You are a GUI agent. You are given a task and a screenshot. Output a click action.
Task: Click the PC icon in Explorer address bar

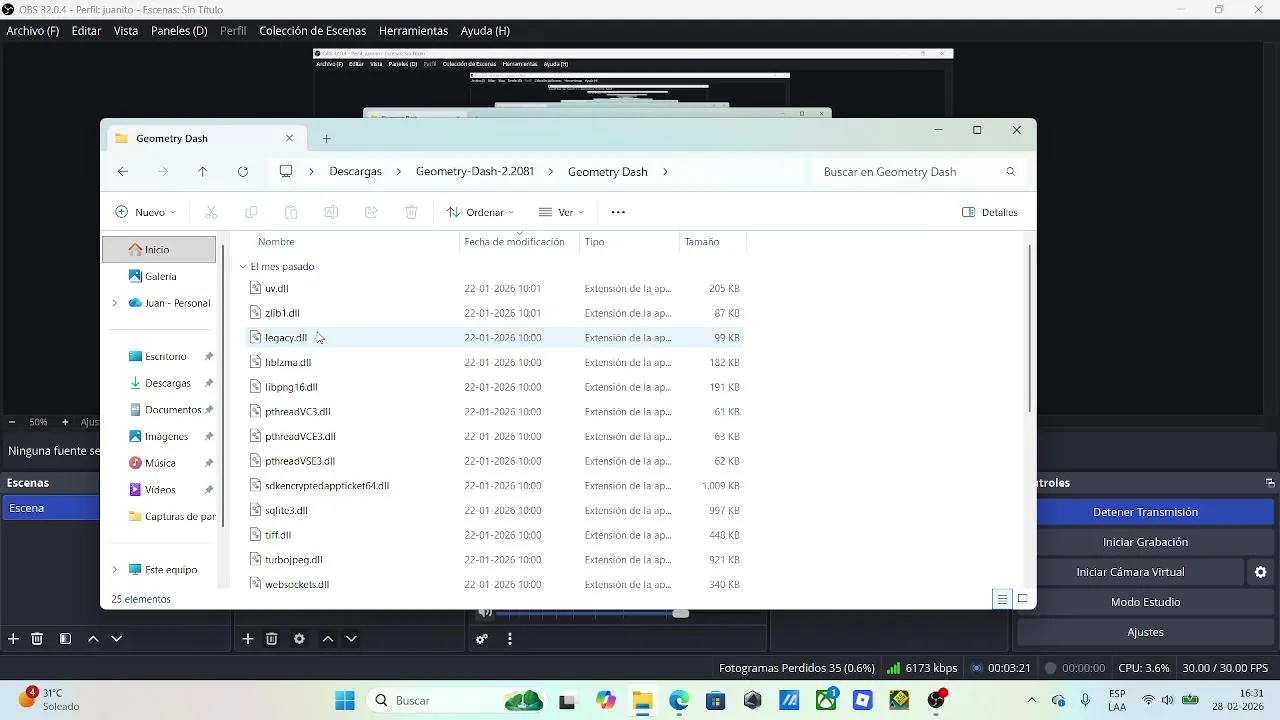[286, 172]
